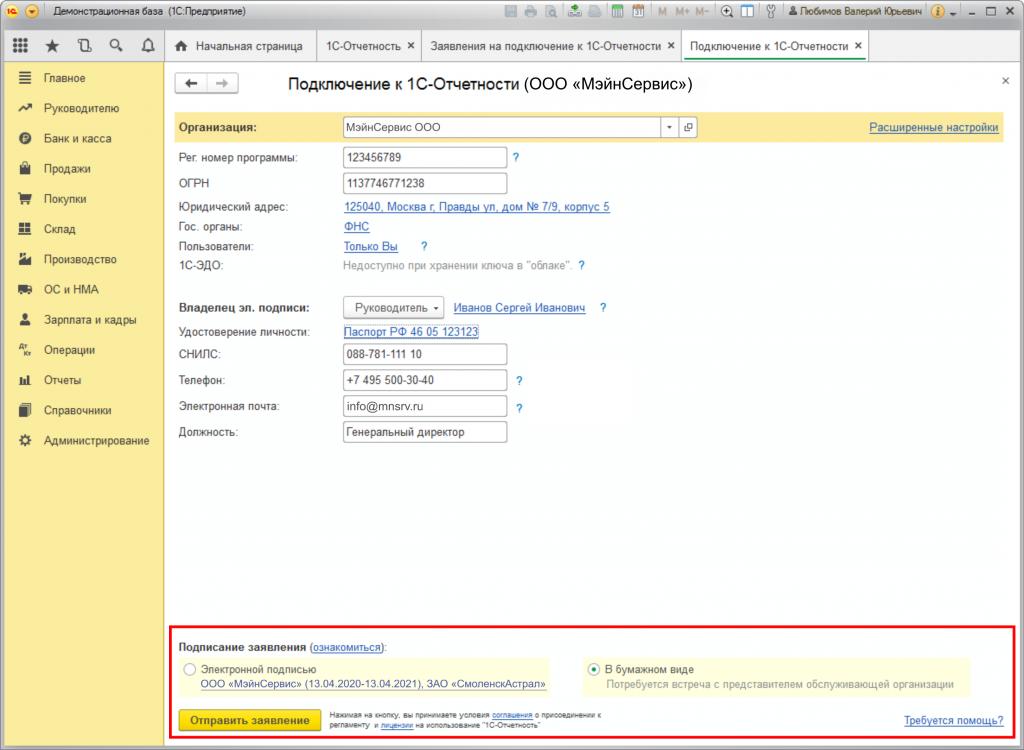Click the zoom magnifier icon in the title bar
Viewport: 1024px width, 750px height.
(727, 12)
